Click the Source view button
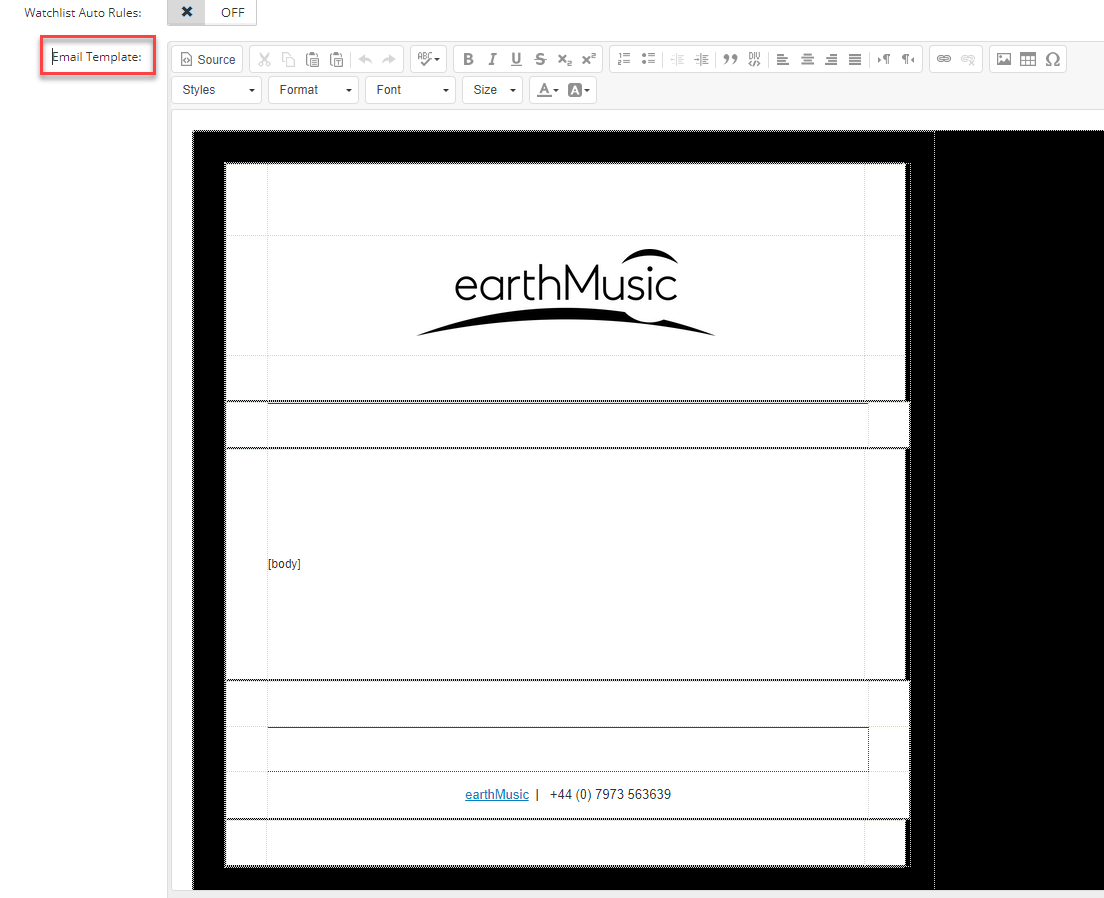The width and height of the screenshot is (1104, 898). pos(208,59)
